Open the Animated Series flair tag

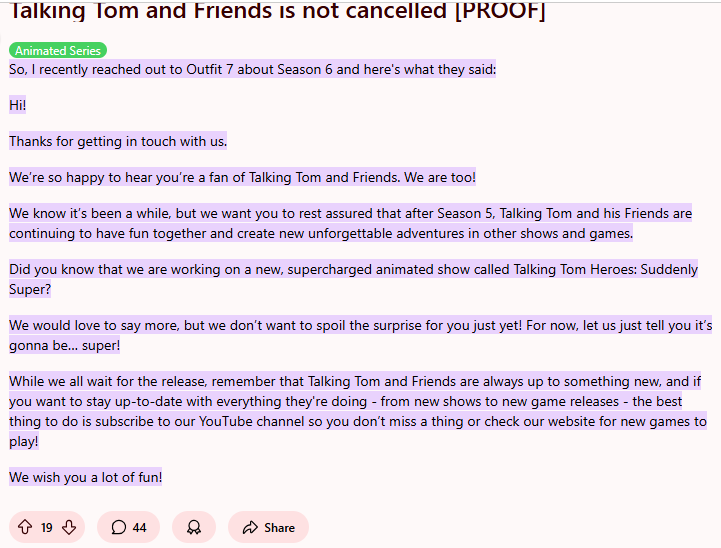[x=58, y=50]
